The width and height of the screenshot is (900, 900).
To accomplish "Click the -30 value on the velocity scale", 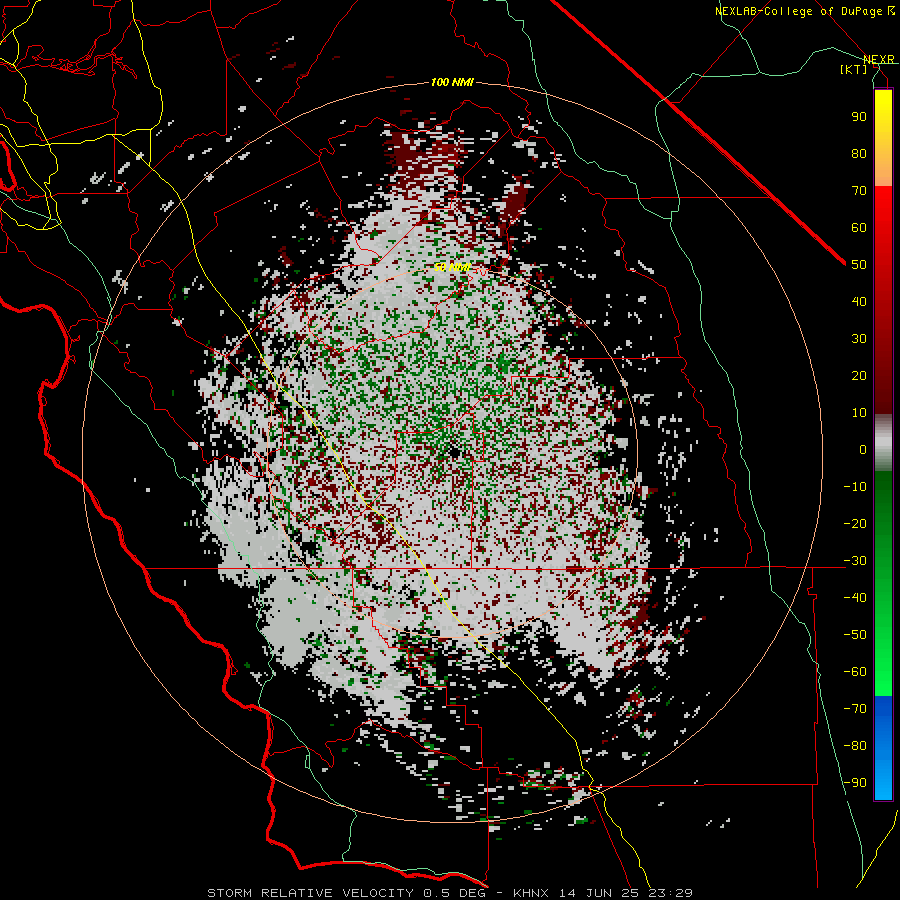I will tap(855, 561).
